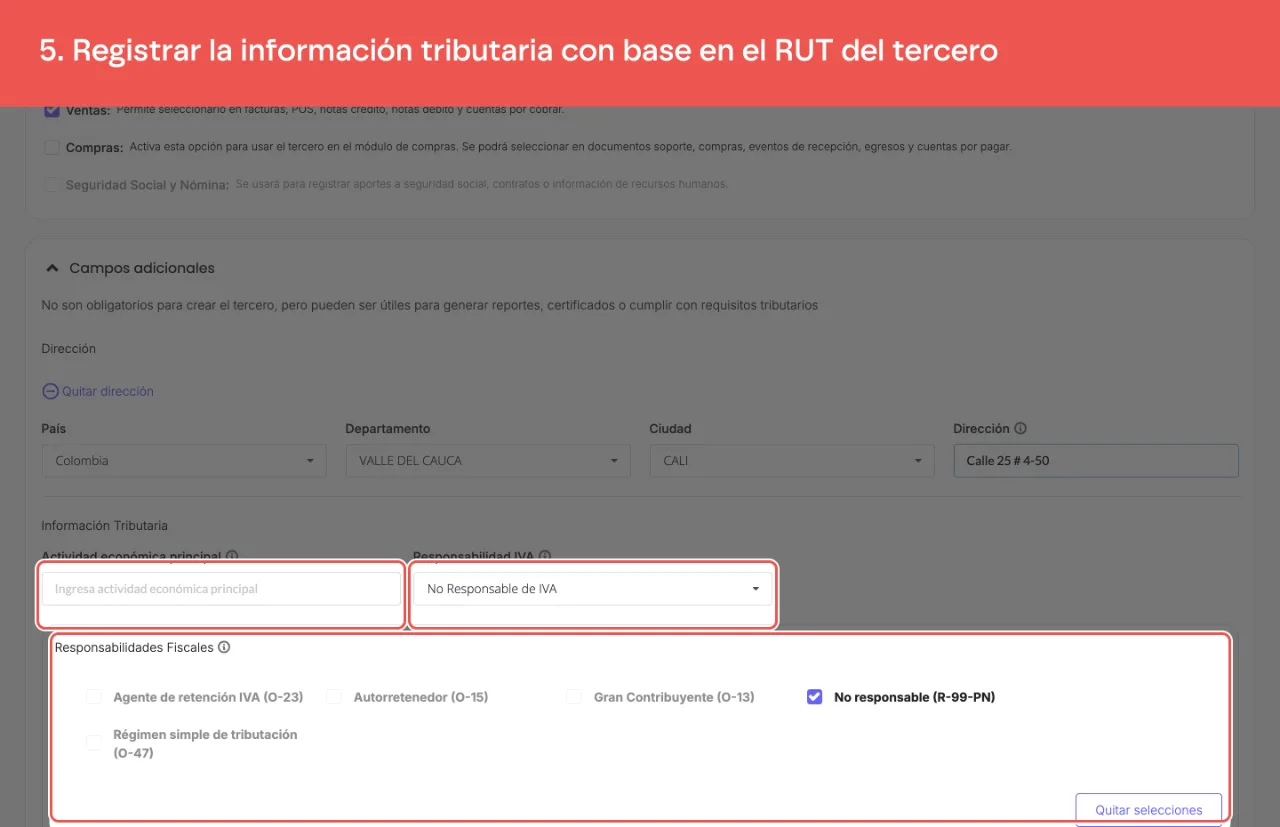Viewport: 1280px width, 827px height.
Task: Click the Dirección field with Calle 25 # 4-50
Action: pyautogui.click(x=1096, y=461)
